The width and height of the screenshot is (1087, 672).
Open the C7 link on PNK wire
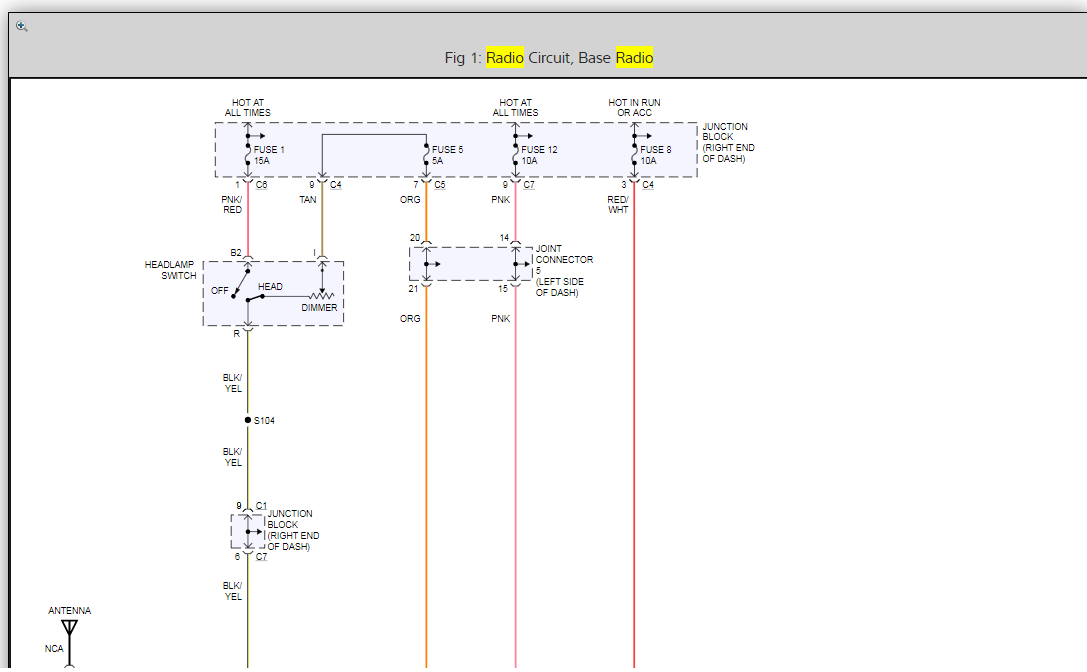(x=529, y=185)
